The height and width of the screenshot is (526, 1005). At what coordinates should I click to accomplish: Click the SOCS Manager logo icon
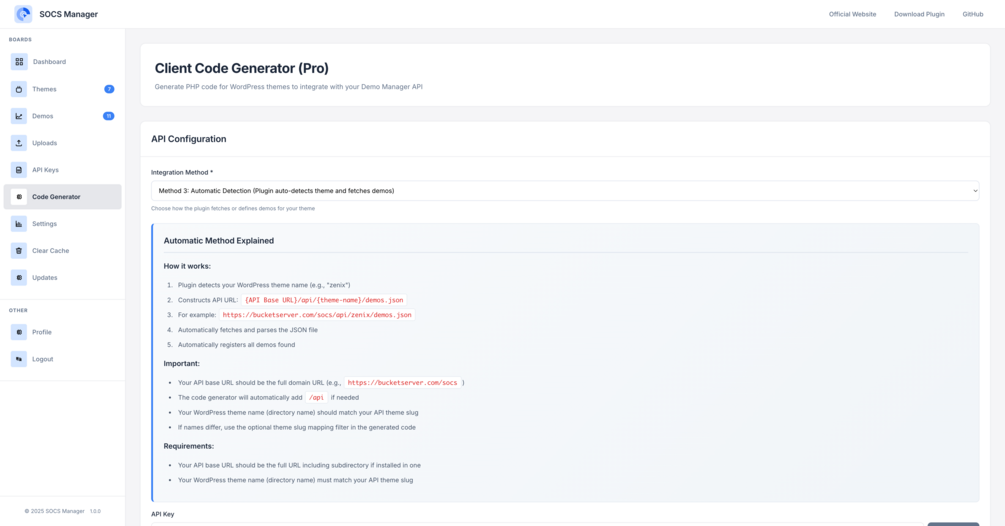(x=23, y=14)
